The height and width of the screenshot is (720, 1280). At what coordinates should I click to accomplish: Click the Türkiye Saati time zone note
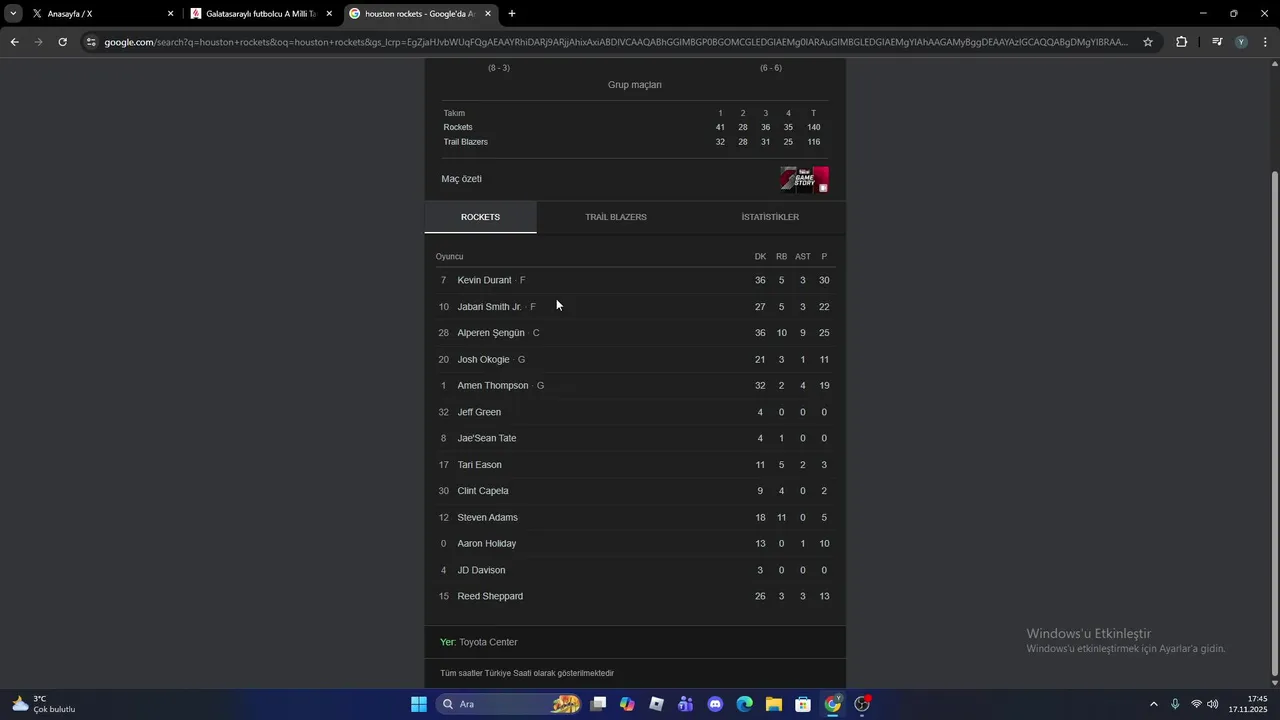[527, 673]
